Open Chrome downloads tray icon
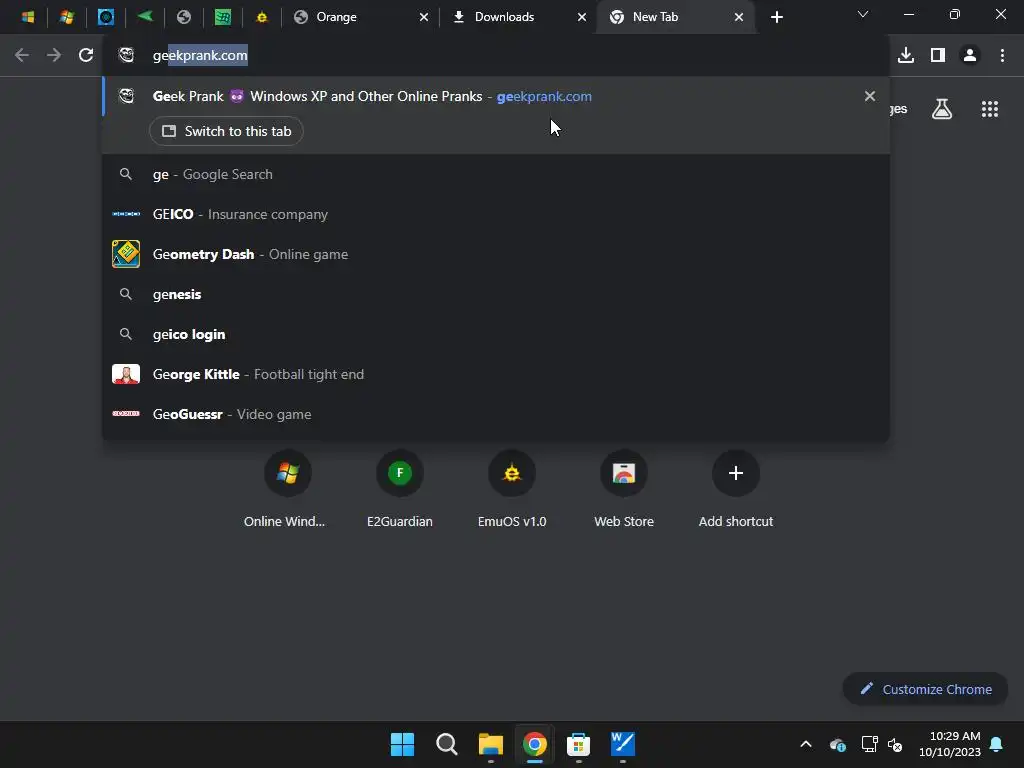 pyautogui.click(x=906, y=56)
